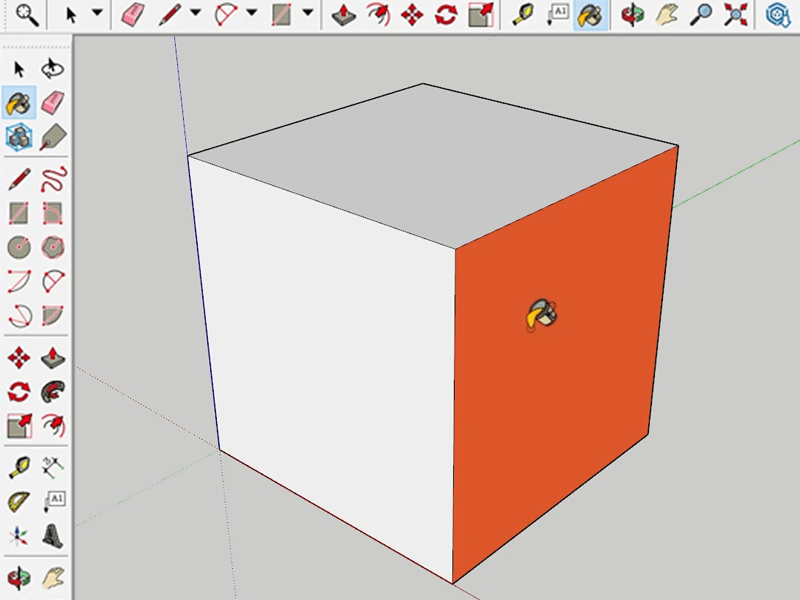Select the Pie tool
Image resolution: width=800 pixels, height=600 pixels.
pos(53,315)
